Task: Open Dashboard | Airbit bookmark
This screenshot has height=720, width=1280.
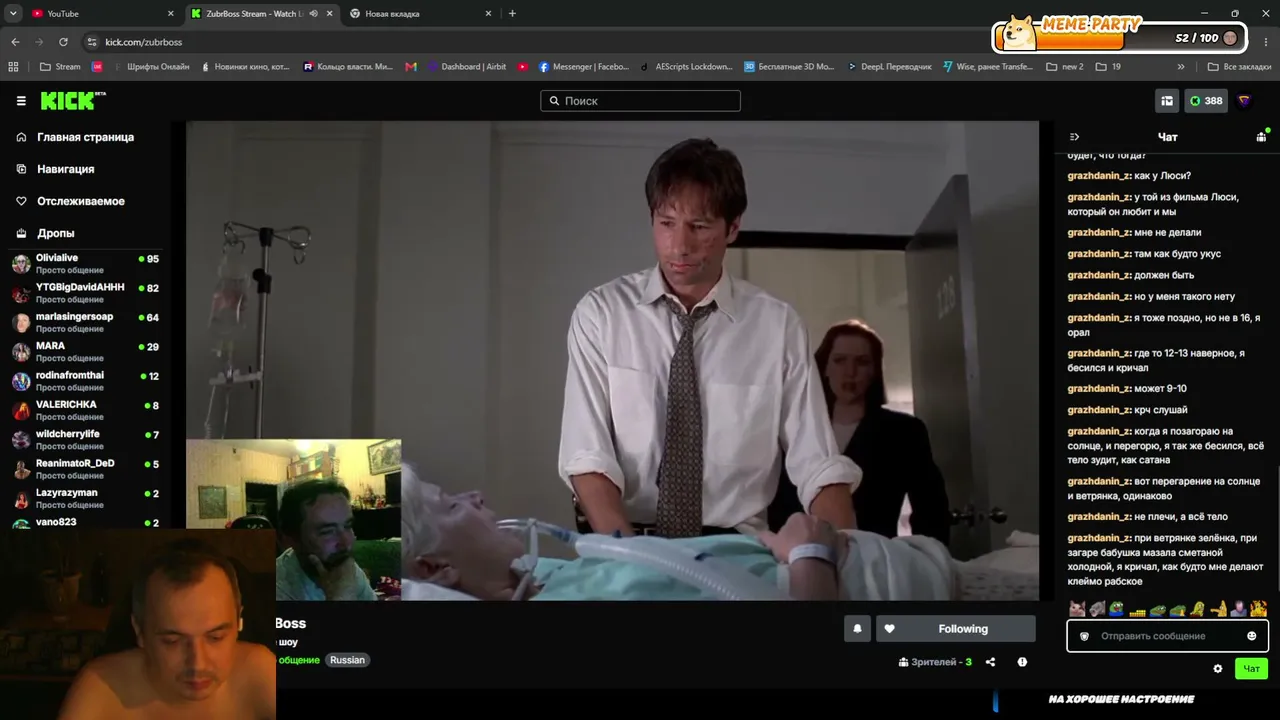Action: point(467,67)
